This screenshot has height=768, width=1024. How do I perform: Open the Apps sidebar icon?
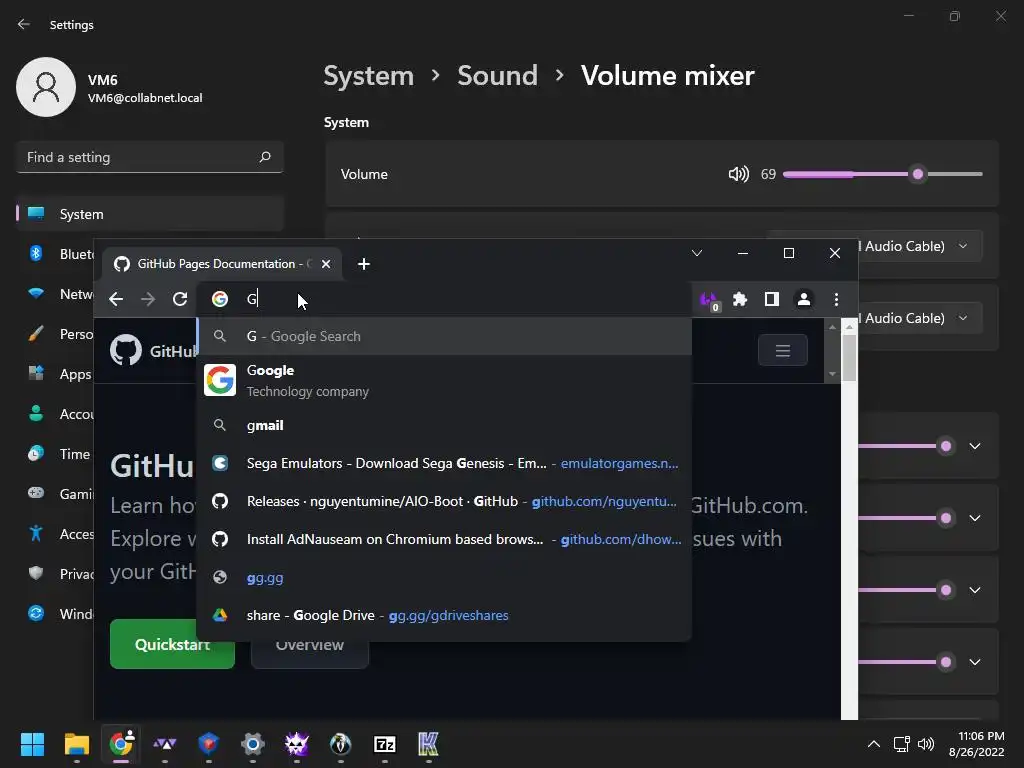(36, 374)
